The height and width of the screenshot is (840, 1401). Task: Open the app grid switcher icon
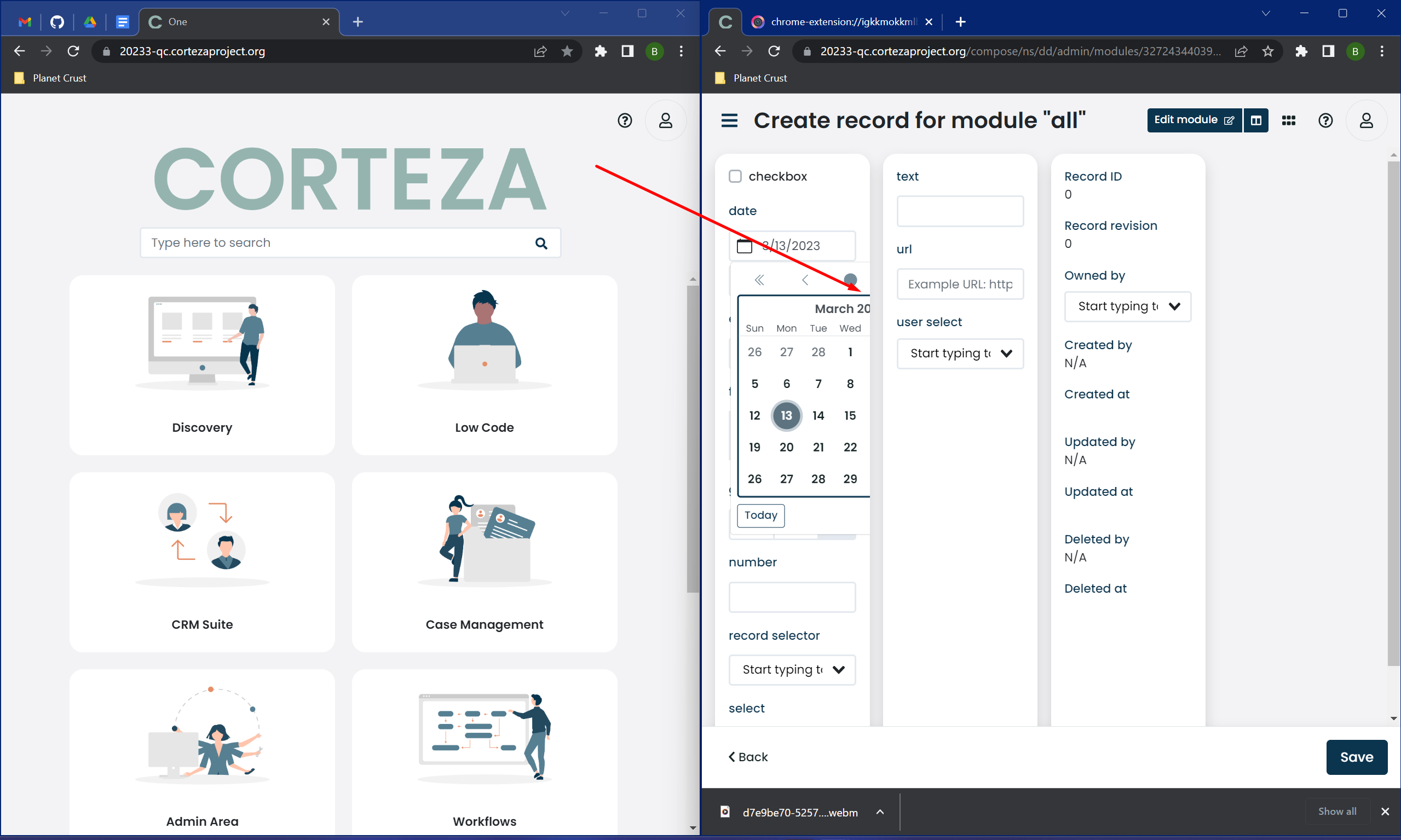click(x=1288, y=120)
